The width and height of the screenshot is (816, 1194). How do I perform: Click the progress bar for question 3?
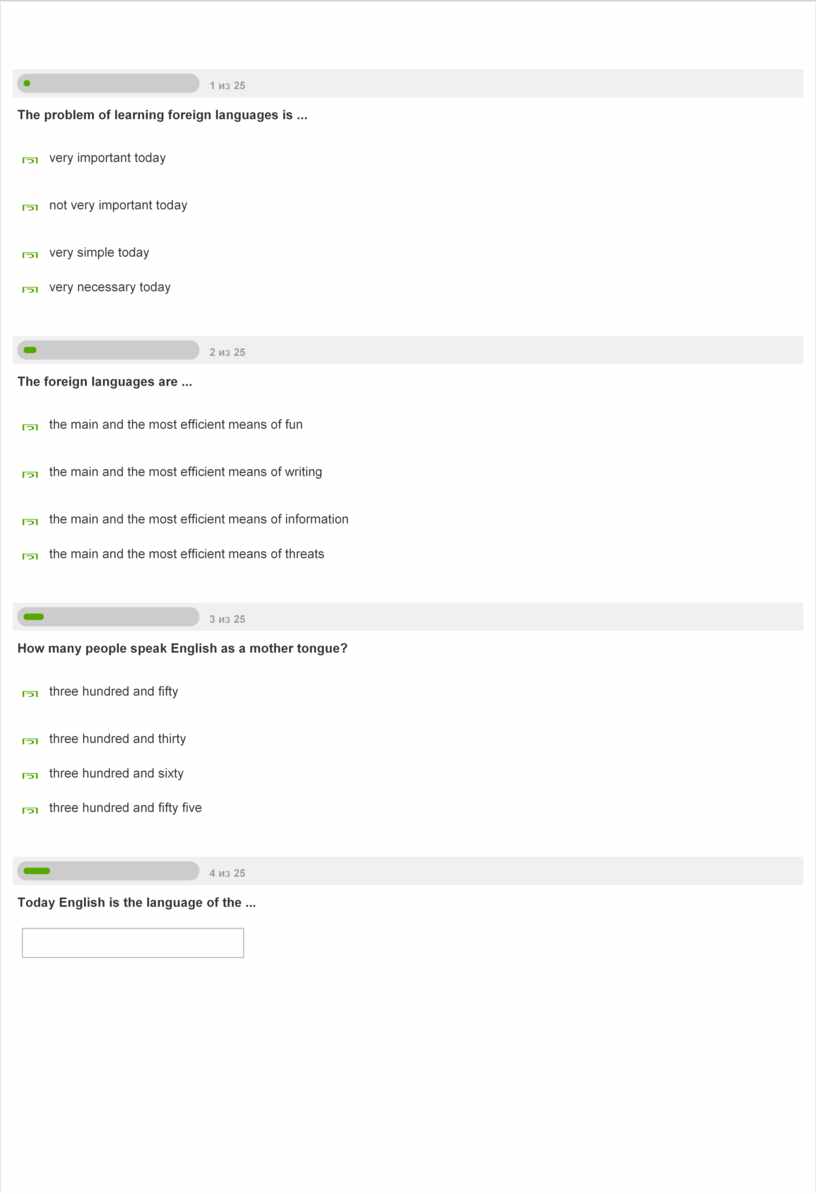tap(108, 617)
